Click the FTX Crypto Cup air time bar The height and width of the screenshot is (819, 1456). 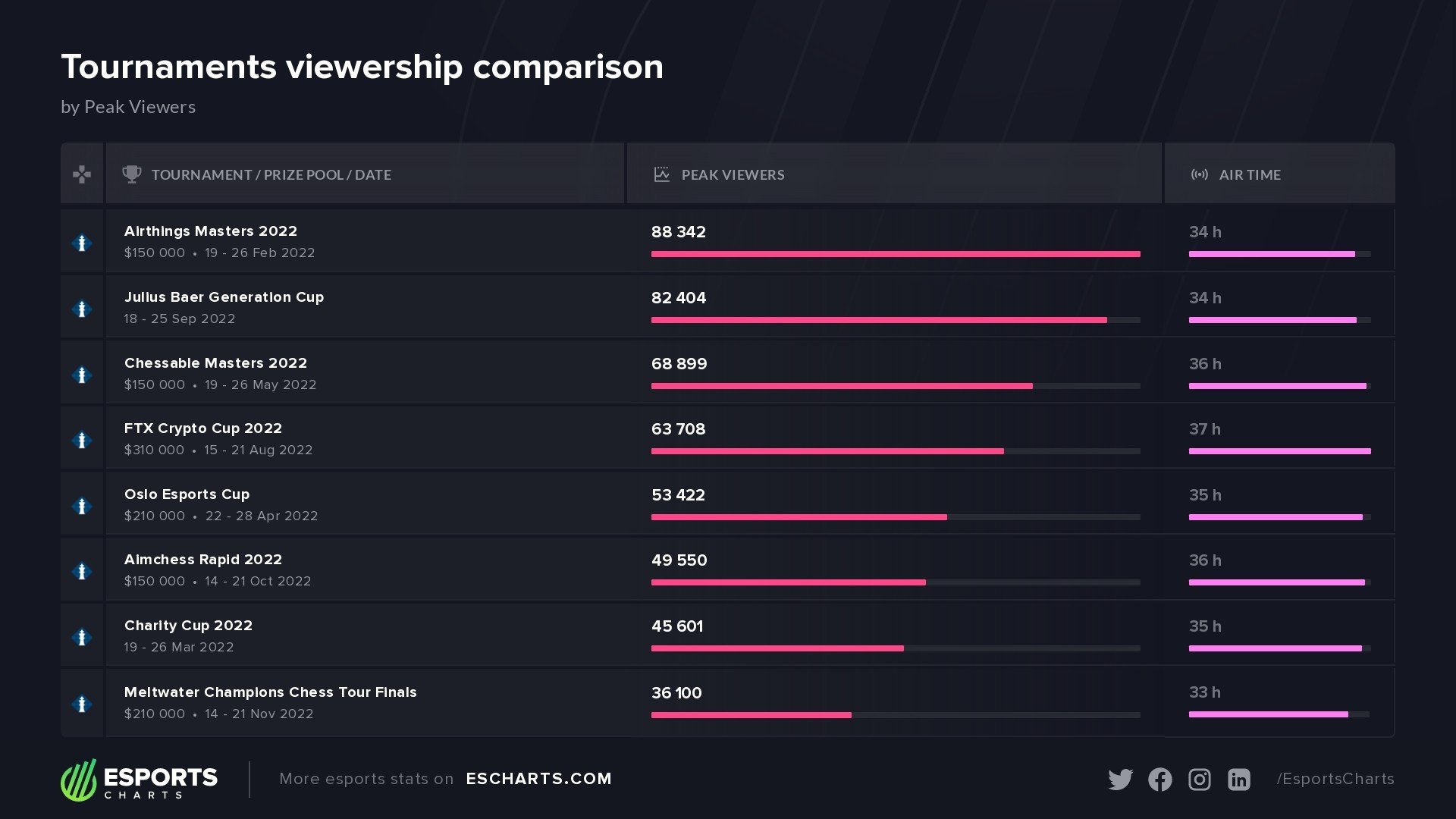(1279, 451)
